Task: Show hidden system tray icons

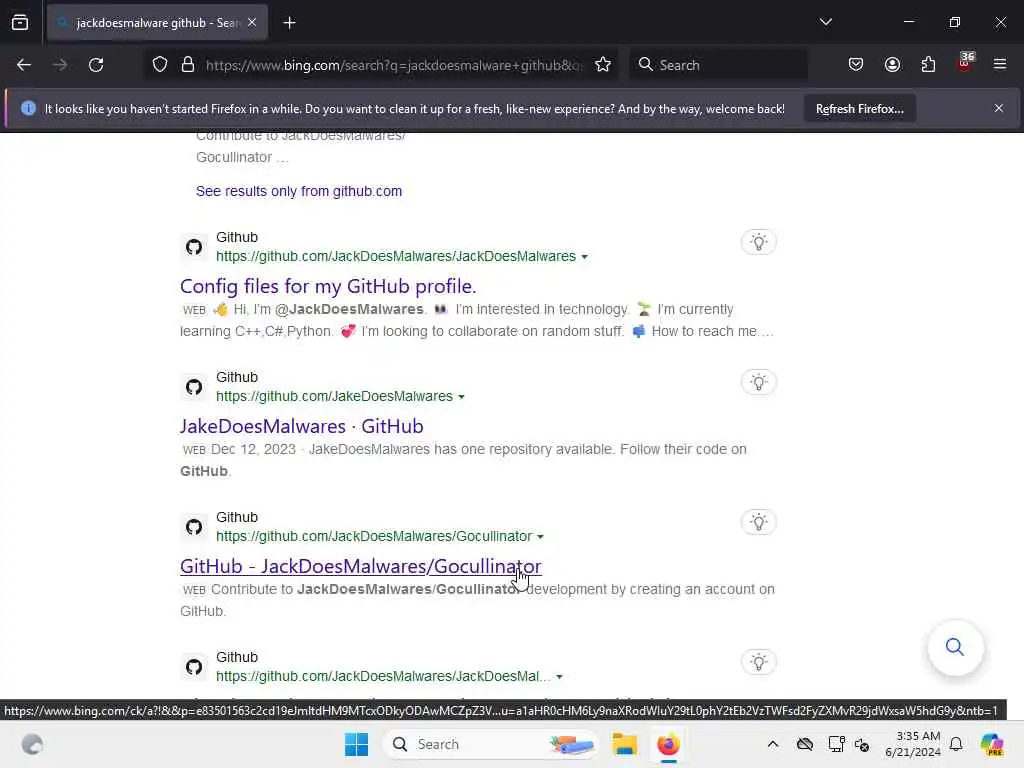Action: (x=773, y=744)
